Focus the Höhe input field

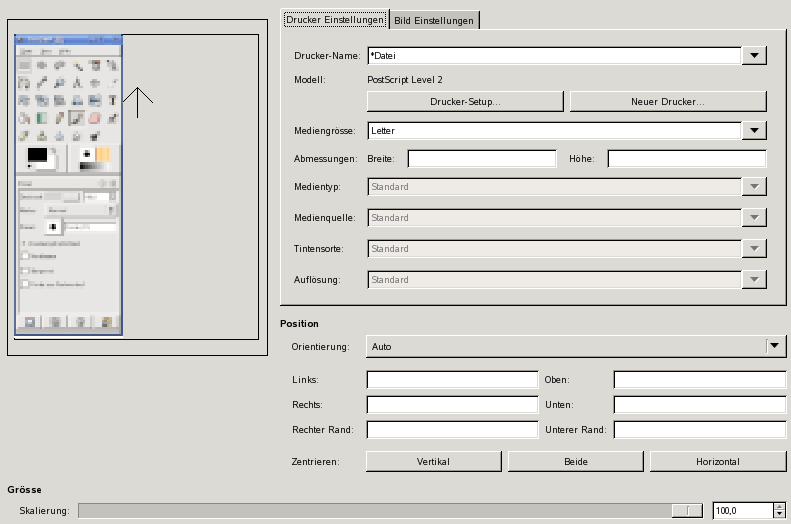[686, 158]
